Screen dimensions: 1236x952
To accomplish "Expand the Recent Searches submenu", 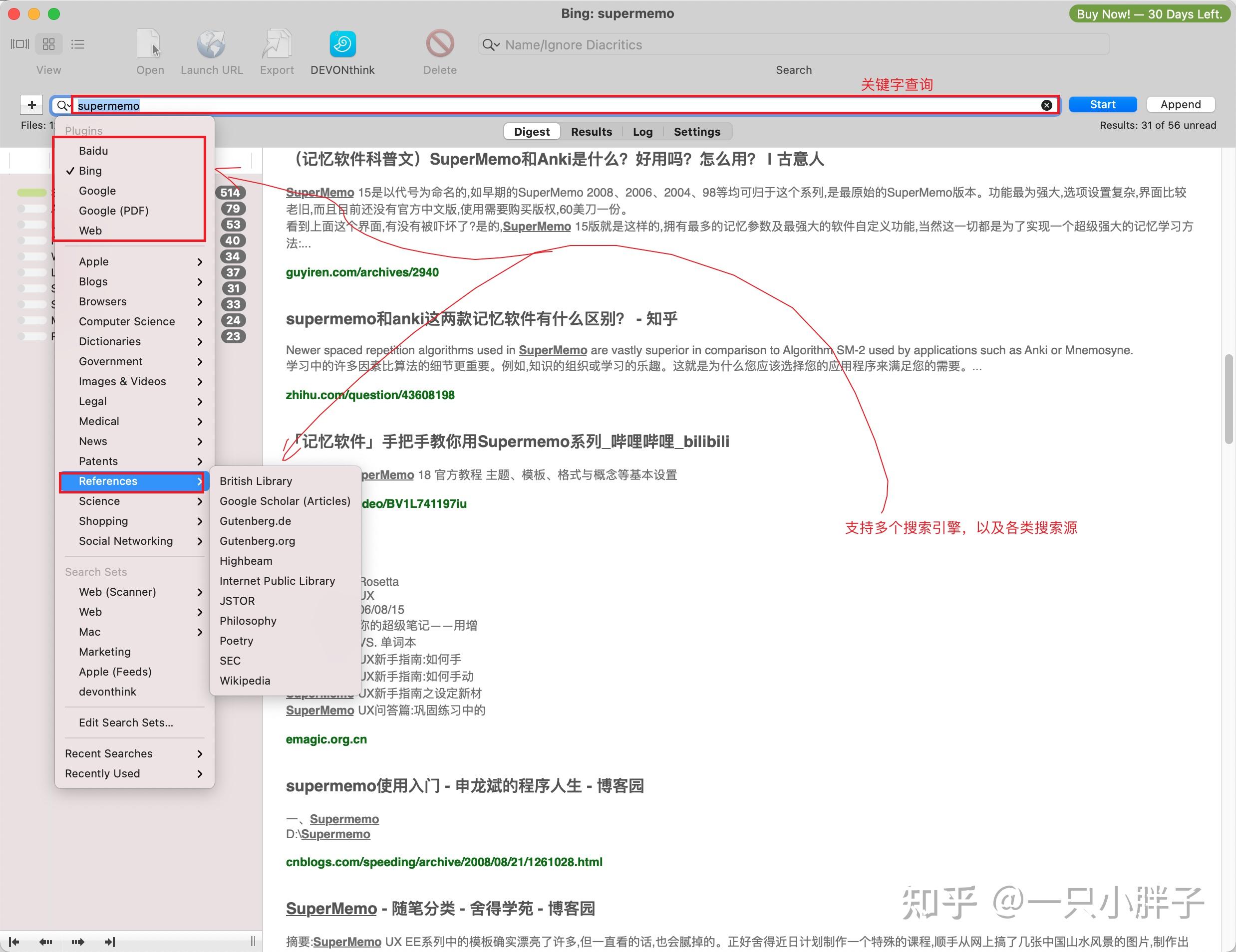I will pos(109,753).
